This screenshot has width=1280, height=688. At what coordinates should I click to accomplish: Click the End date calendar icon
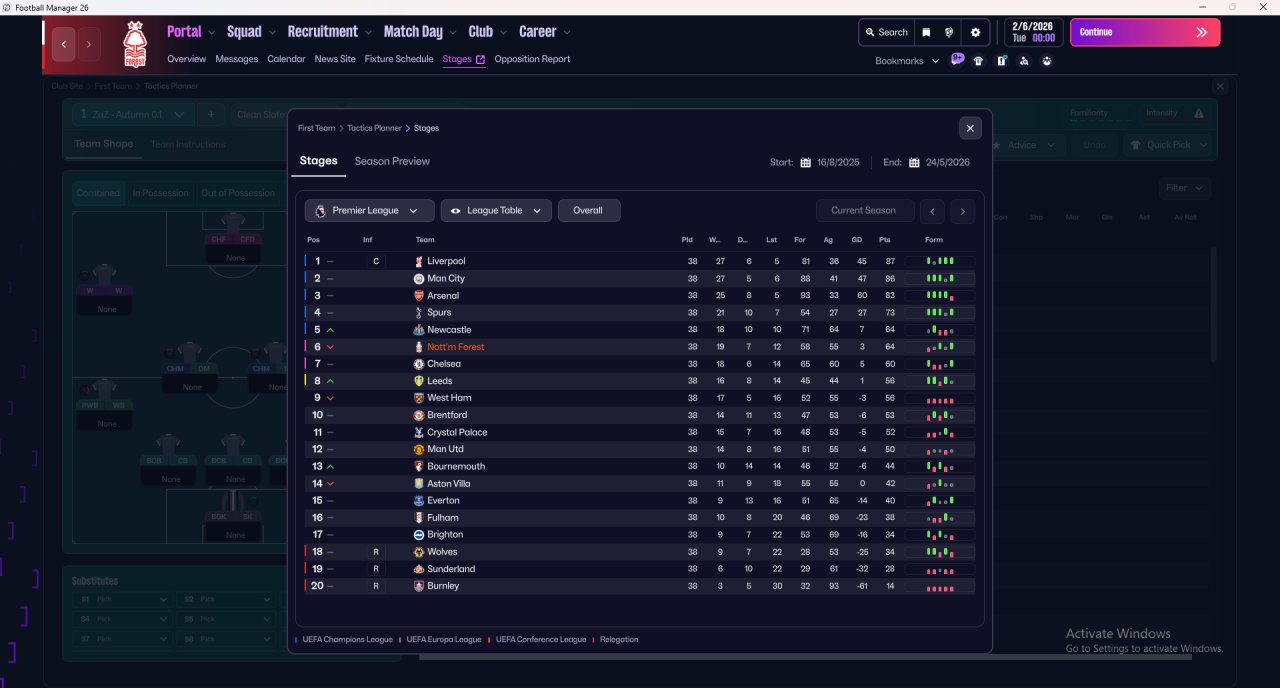click(x=914, y=162)
